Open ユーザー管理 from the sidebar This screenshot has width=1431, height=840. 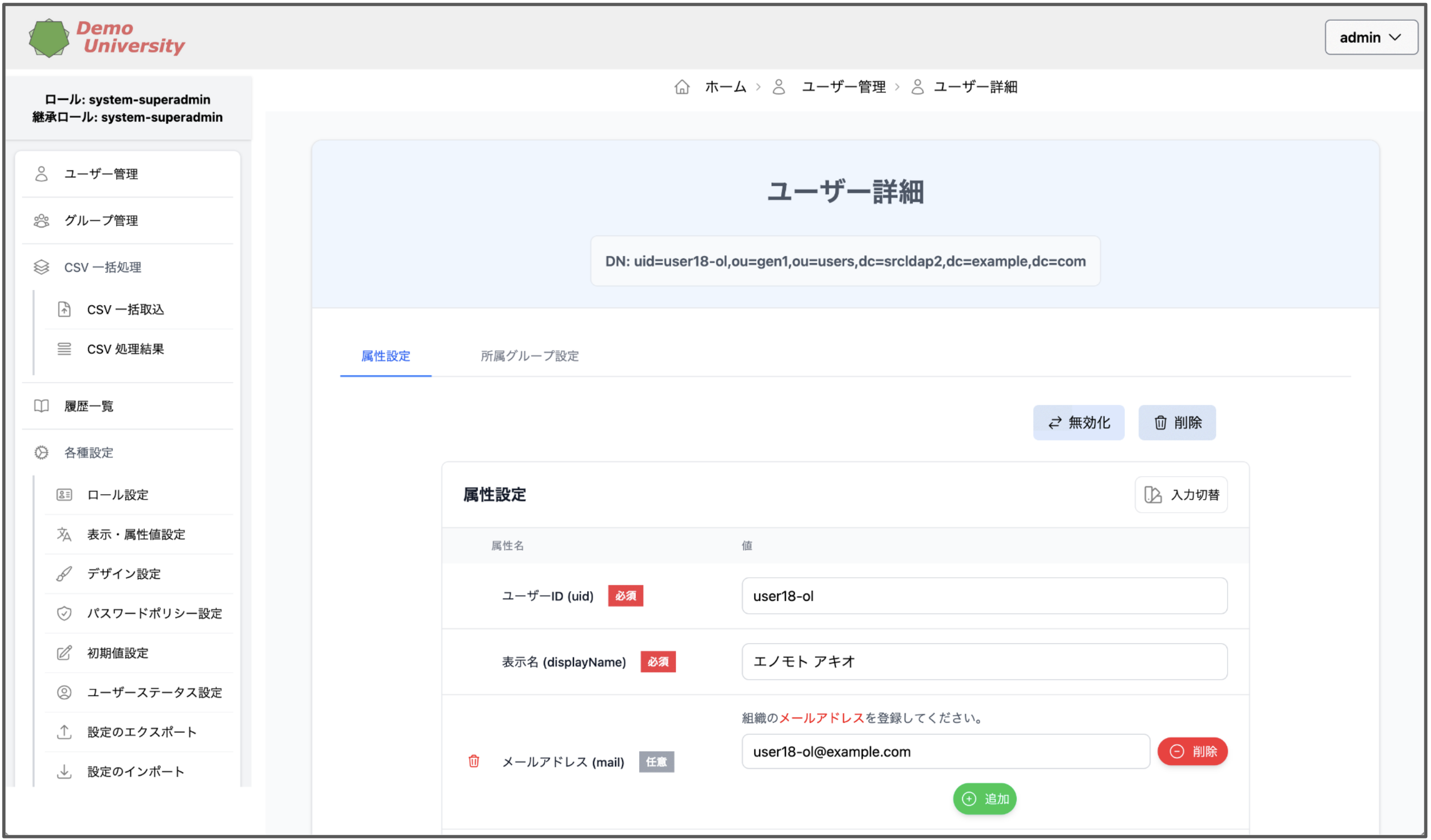tap(101, 175)
